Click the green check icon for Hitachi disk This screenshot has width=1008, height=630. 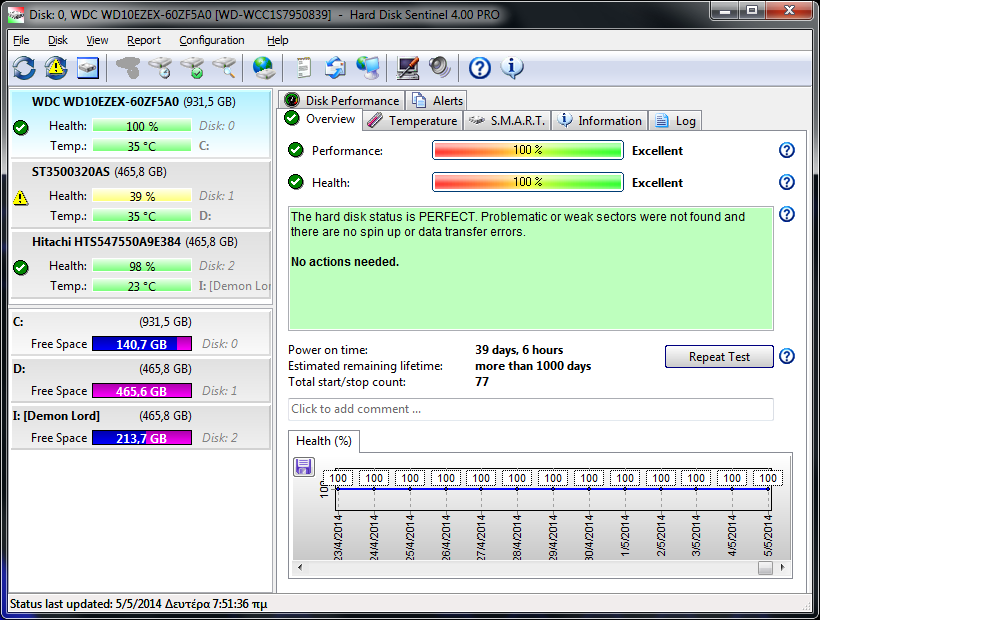point(21,267)
